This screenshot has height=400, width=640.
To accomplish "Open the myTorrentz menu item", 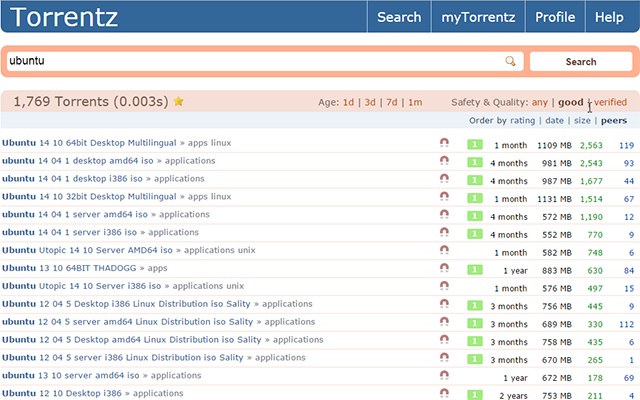I will pos(478,17).
